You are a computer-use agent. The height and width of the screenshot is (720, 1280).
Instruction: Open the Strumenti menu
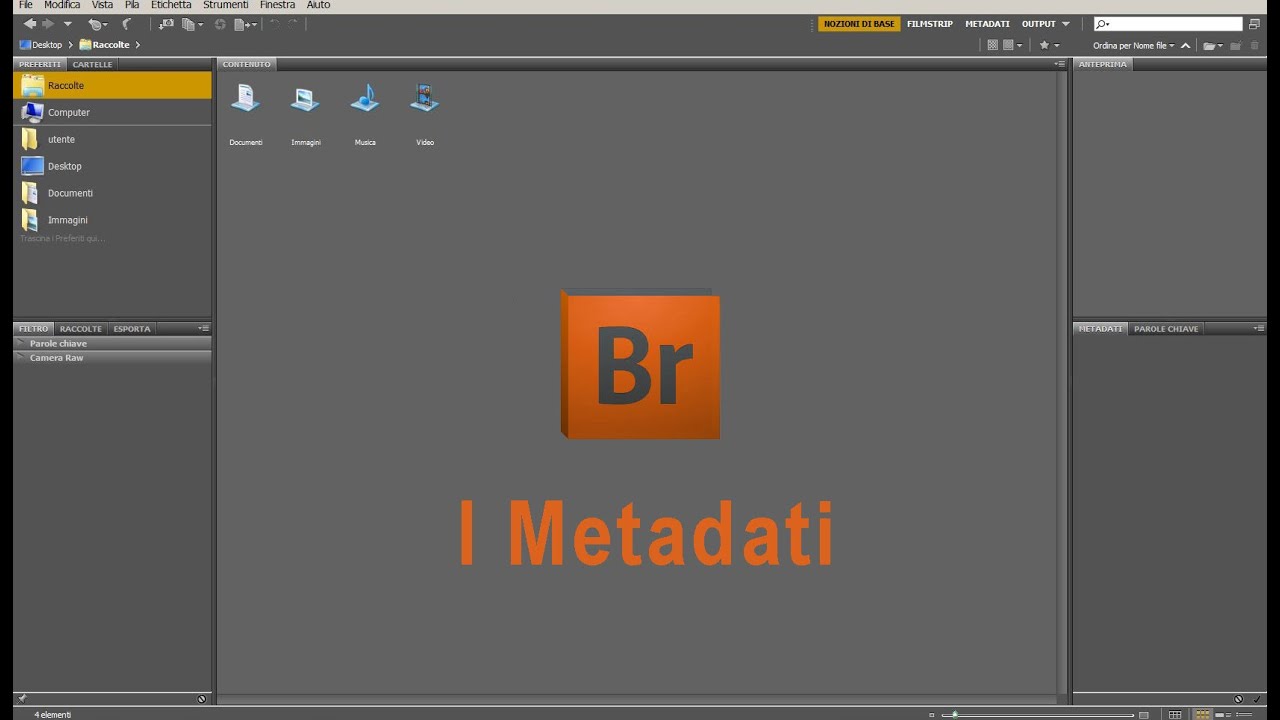point(225,5)
